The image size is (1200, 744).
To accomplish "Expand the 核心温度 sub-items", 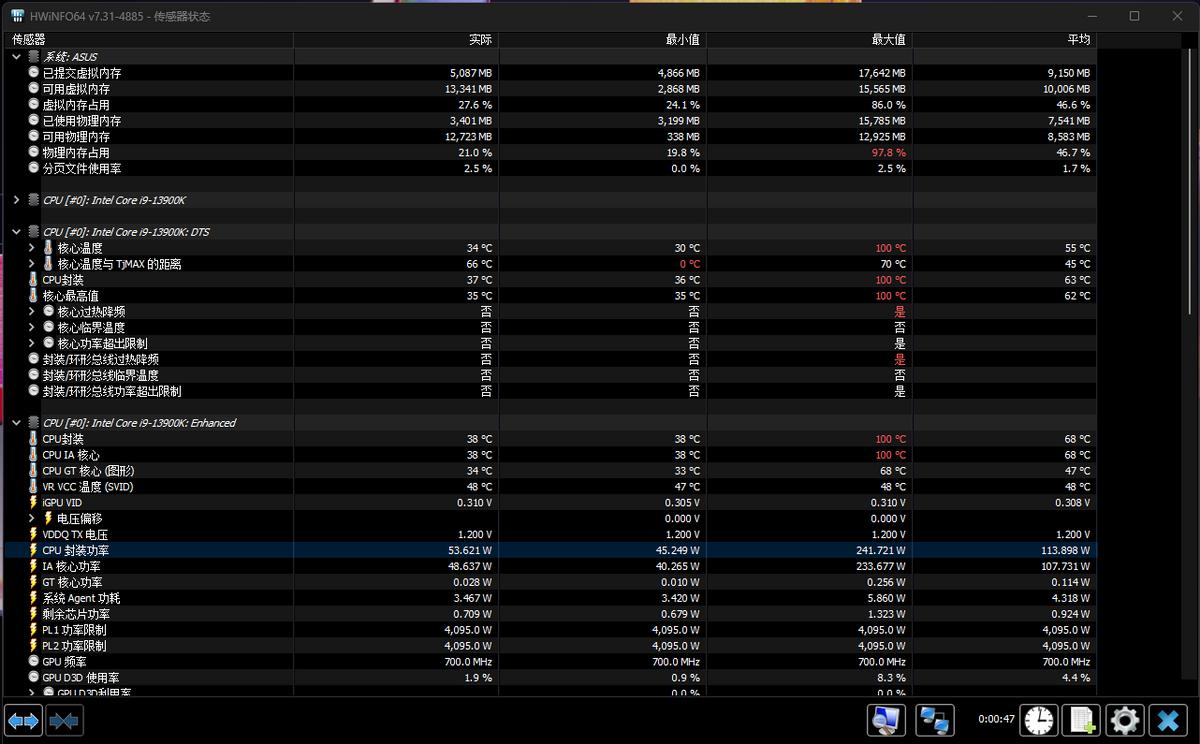I will click(31, 248).
